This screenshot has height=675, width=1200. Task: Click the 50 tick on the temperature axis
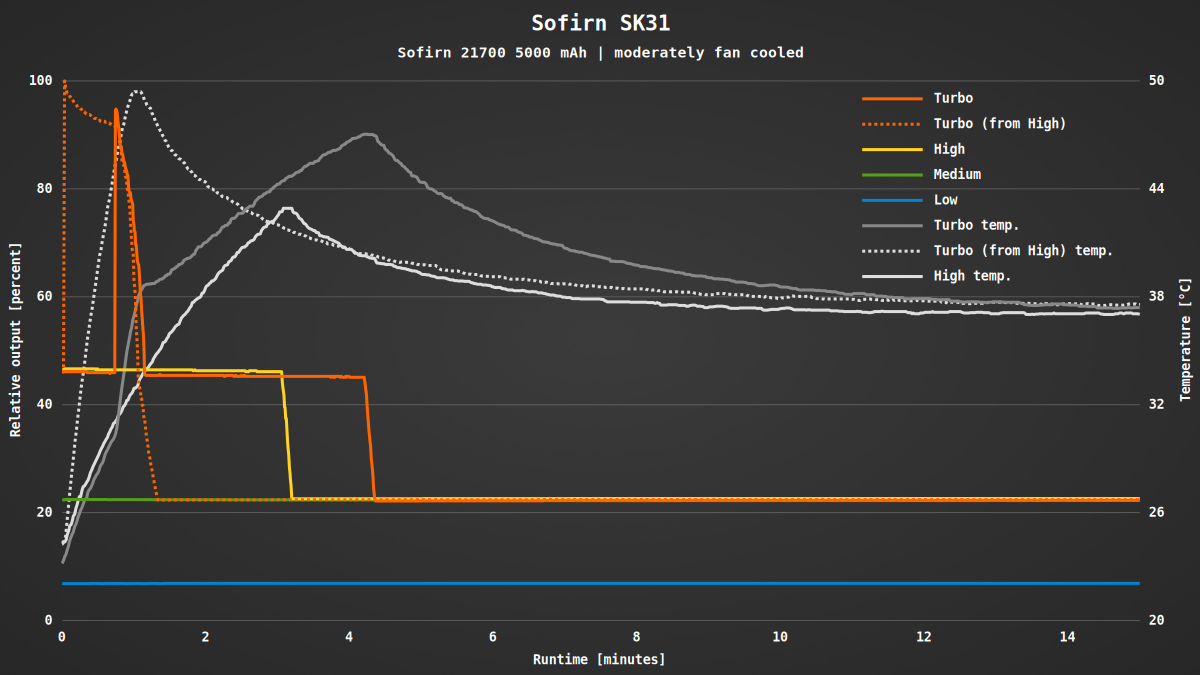point(1156,81)
